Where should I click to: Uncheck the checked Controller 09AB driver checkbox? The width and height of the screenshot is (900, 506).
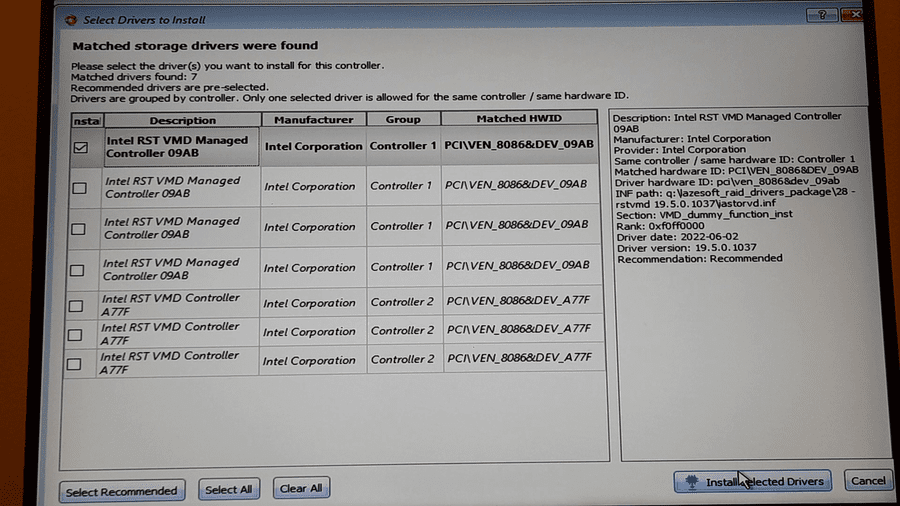tap(80, 147)
